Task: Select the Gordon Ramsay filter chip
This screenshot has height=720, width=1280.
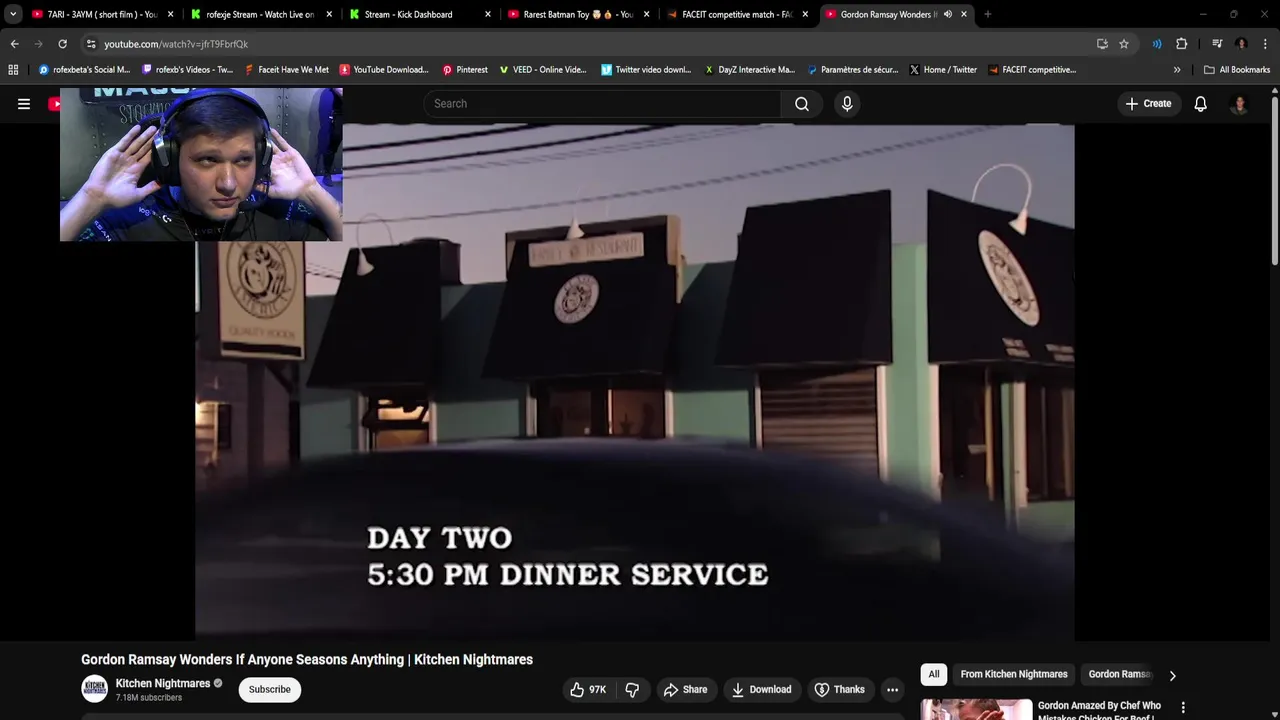Action: pyautogui.click(x=1120, y=675)
